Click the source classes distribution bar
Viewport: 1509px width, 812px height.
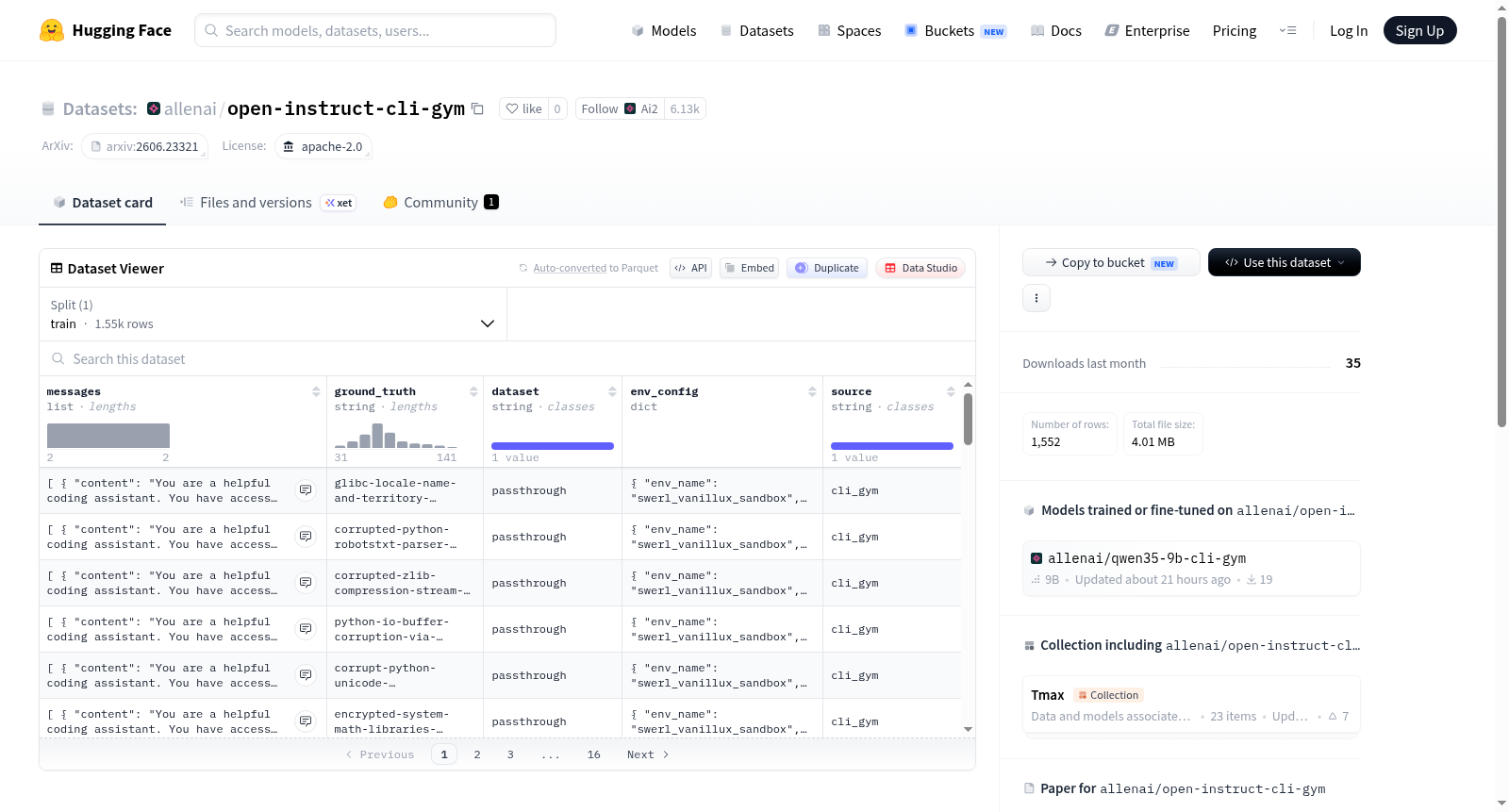pos(892,446)
